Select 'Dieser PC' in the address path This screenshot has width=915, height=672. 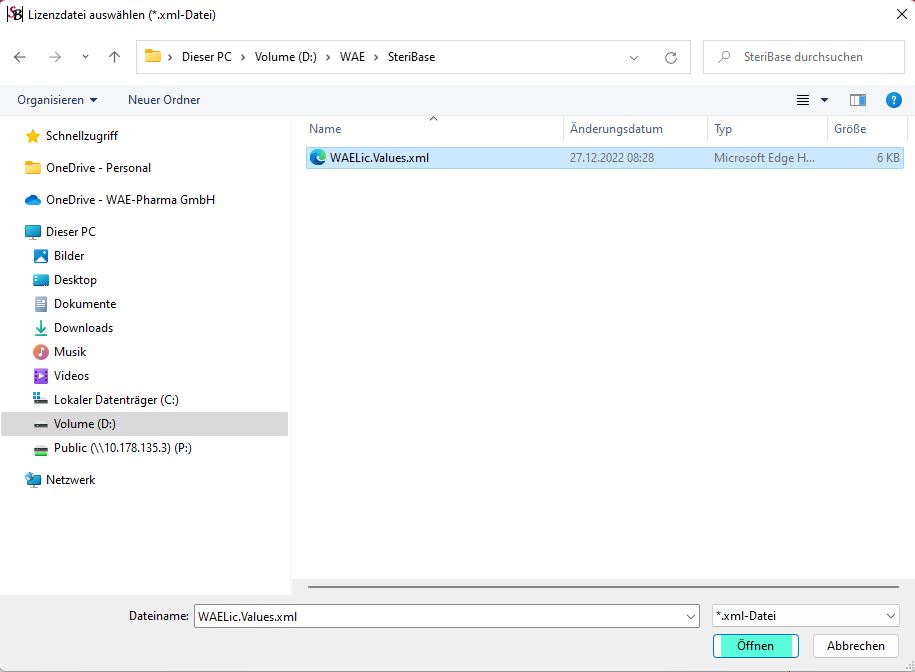coord(207,57)
